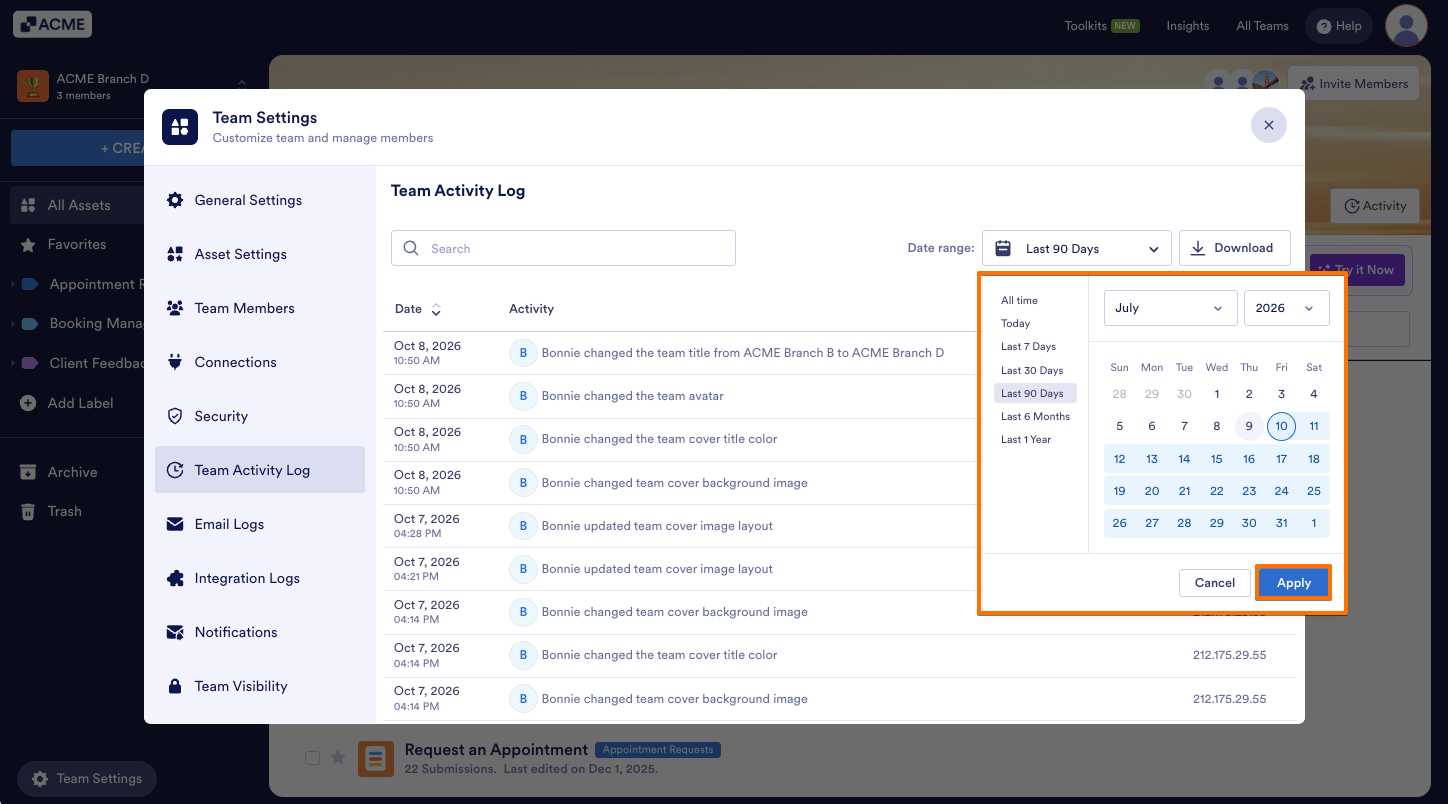Choose the Last 1 Year preset
1448x804 pixels.
point(1026,439)
